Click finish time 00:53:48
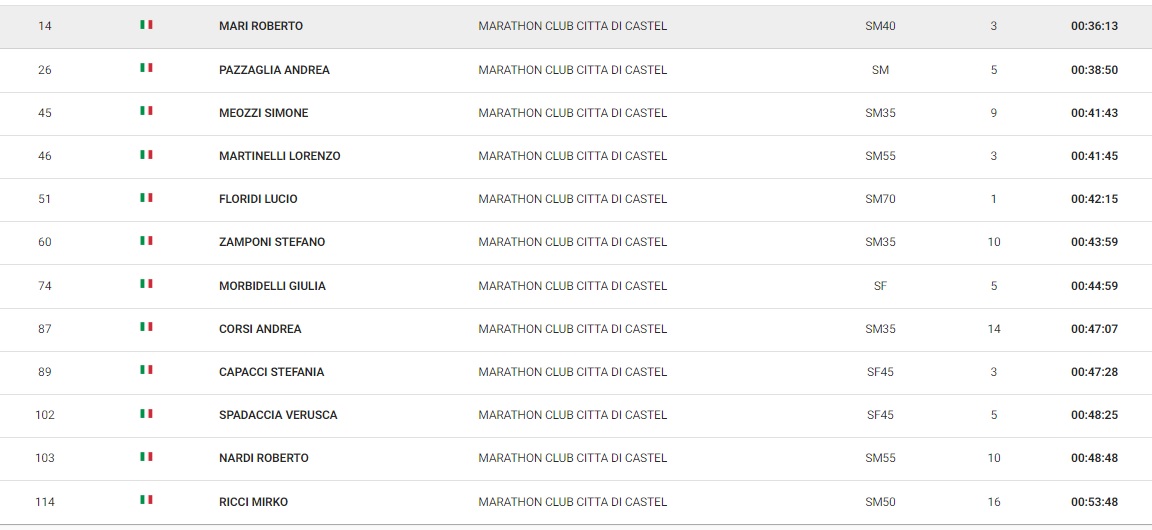Screen dimensions: 1152x530 1094,502
